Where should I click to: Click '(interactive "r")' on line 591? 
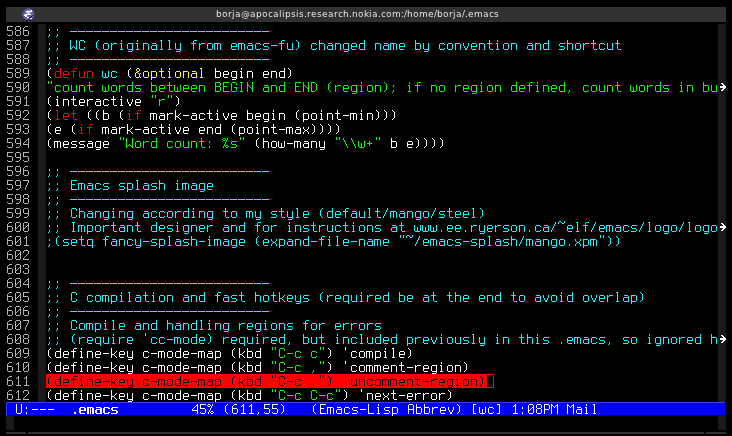(113, 102)
